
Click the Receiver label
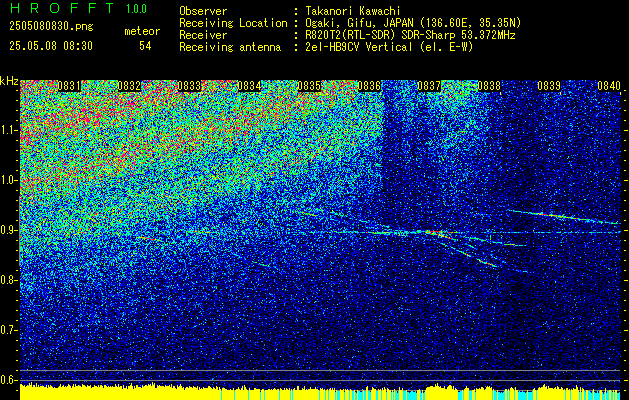coord(203,35)
